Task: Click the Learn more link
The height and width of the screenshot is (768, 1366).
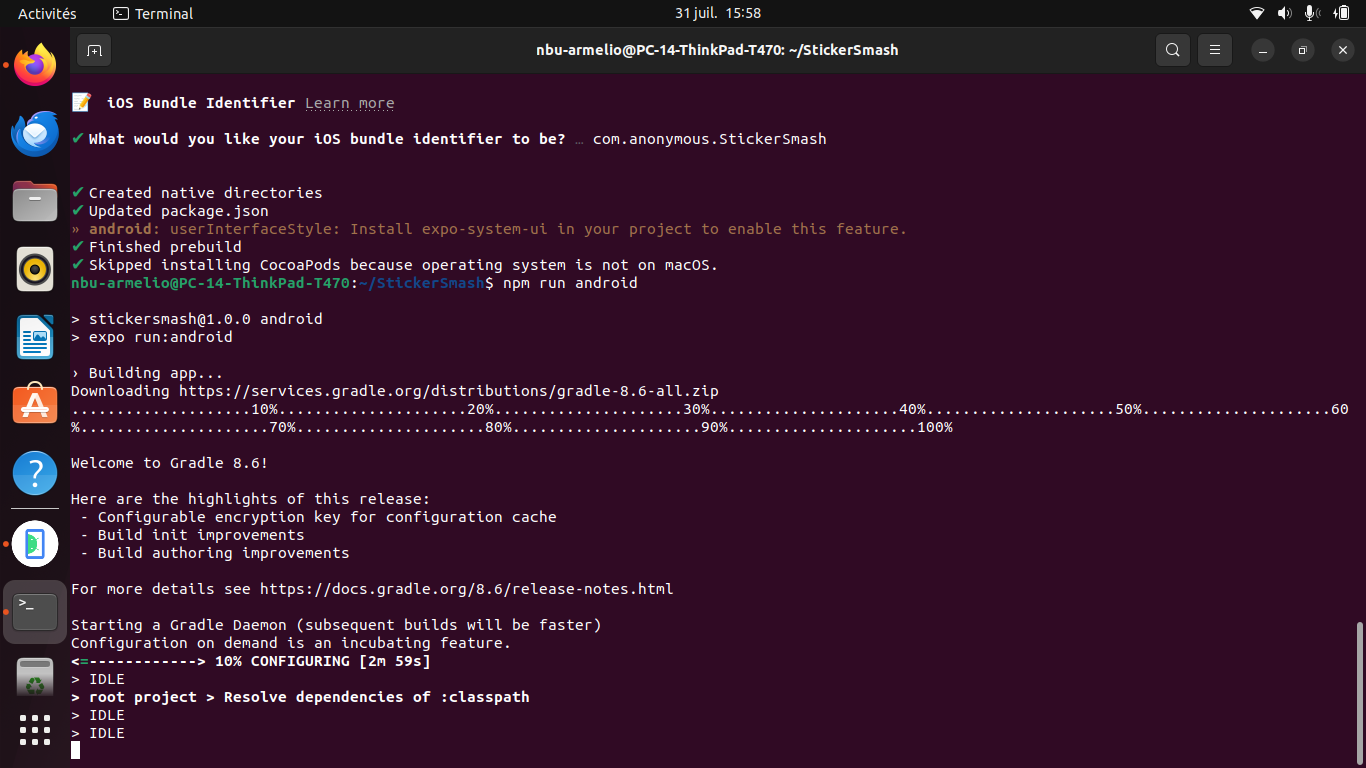Action: coord(349,103)
